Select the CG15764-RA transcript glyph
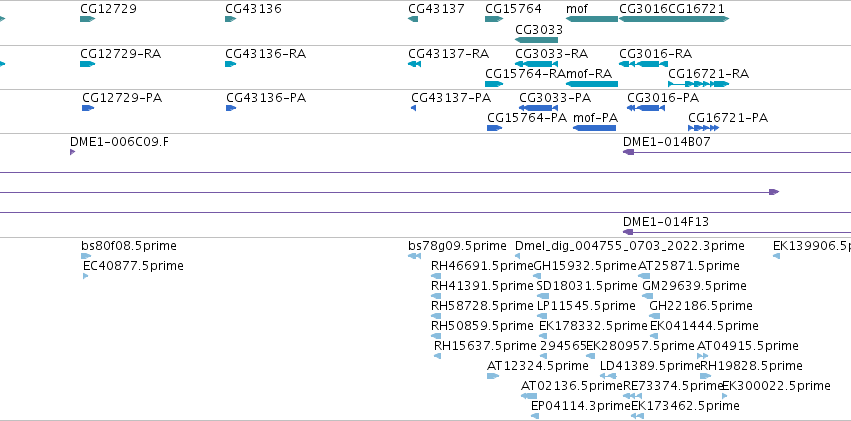851x421 pixels. 494,84
